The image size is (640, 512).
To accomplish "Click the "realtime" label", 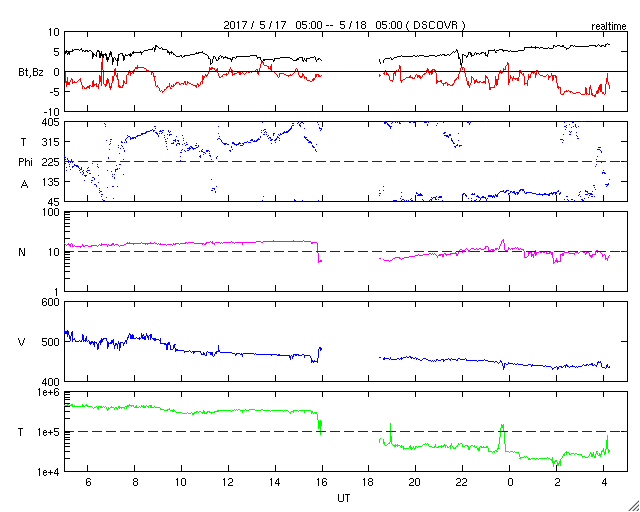I will (609, 27).
